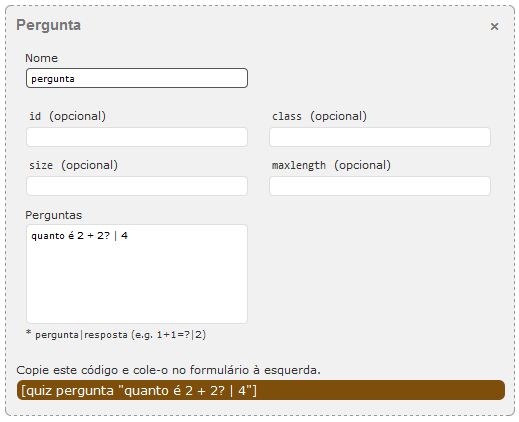Click the blank lower area of Perguntas textarea

pyautogui.click(x=137, y=287)
